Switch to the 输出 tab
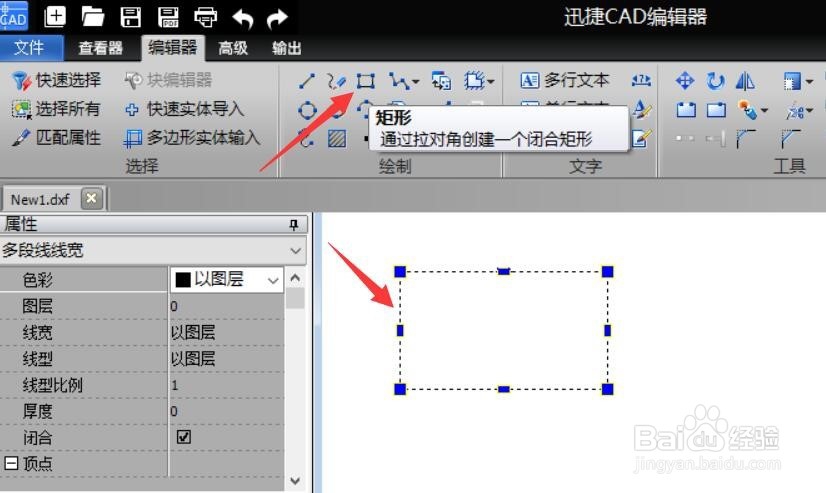Viewport: 826px width, 493px height. 287,48
